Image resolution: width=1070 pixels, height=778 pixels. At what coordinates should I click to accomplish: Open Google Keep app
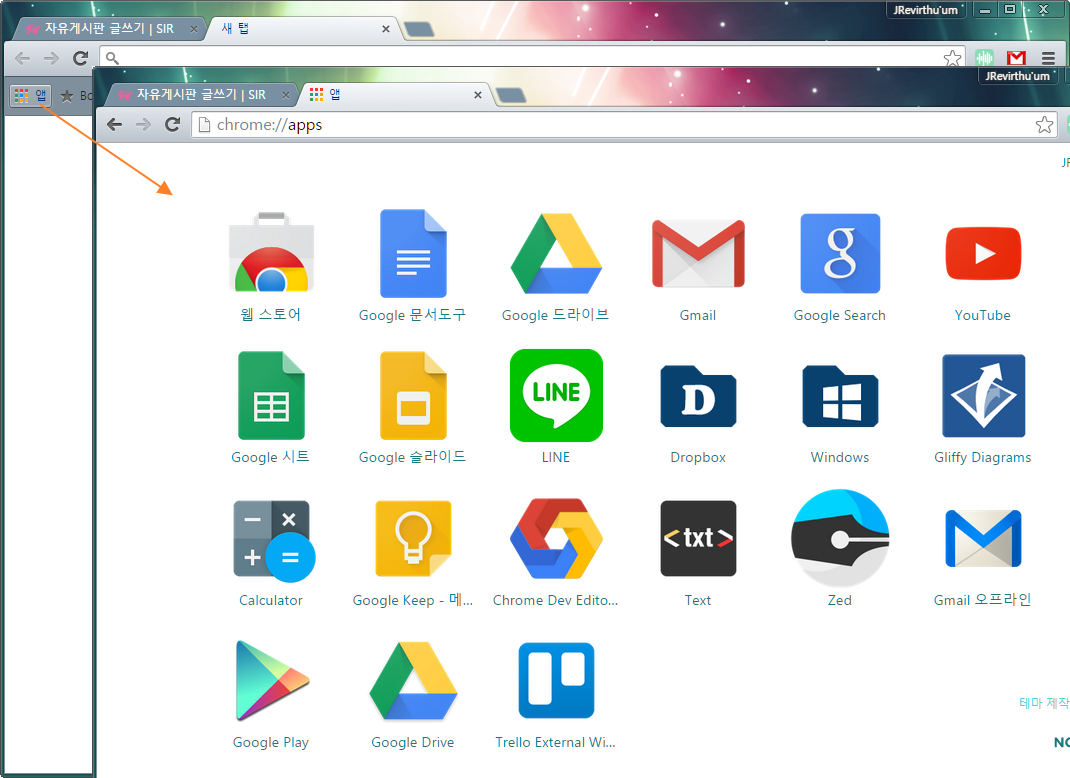413,538
